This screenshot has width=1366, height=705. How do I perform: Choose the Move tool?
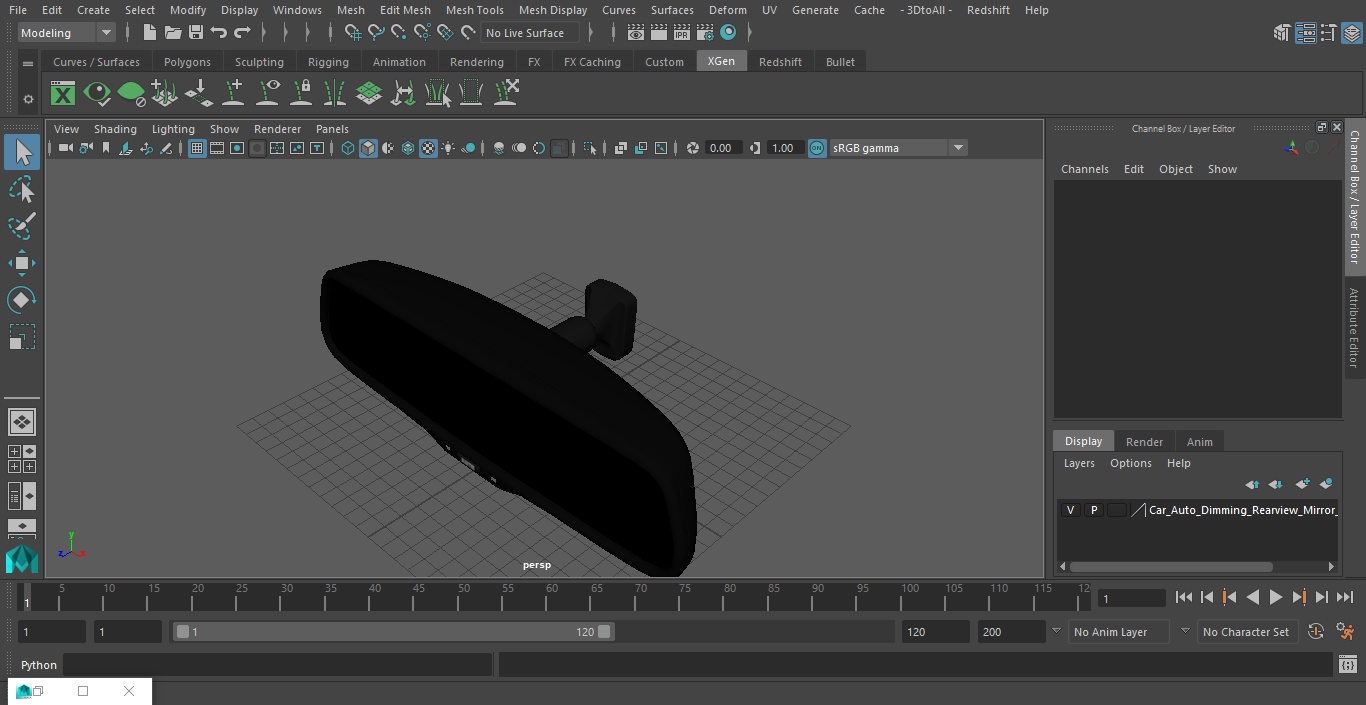pyautogui.click(x=22, y=264)
